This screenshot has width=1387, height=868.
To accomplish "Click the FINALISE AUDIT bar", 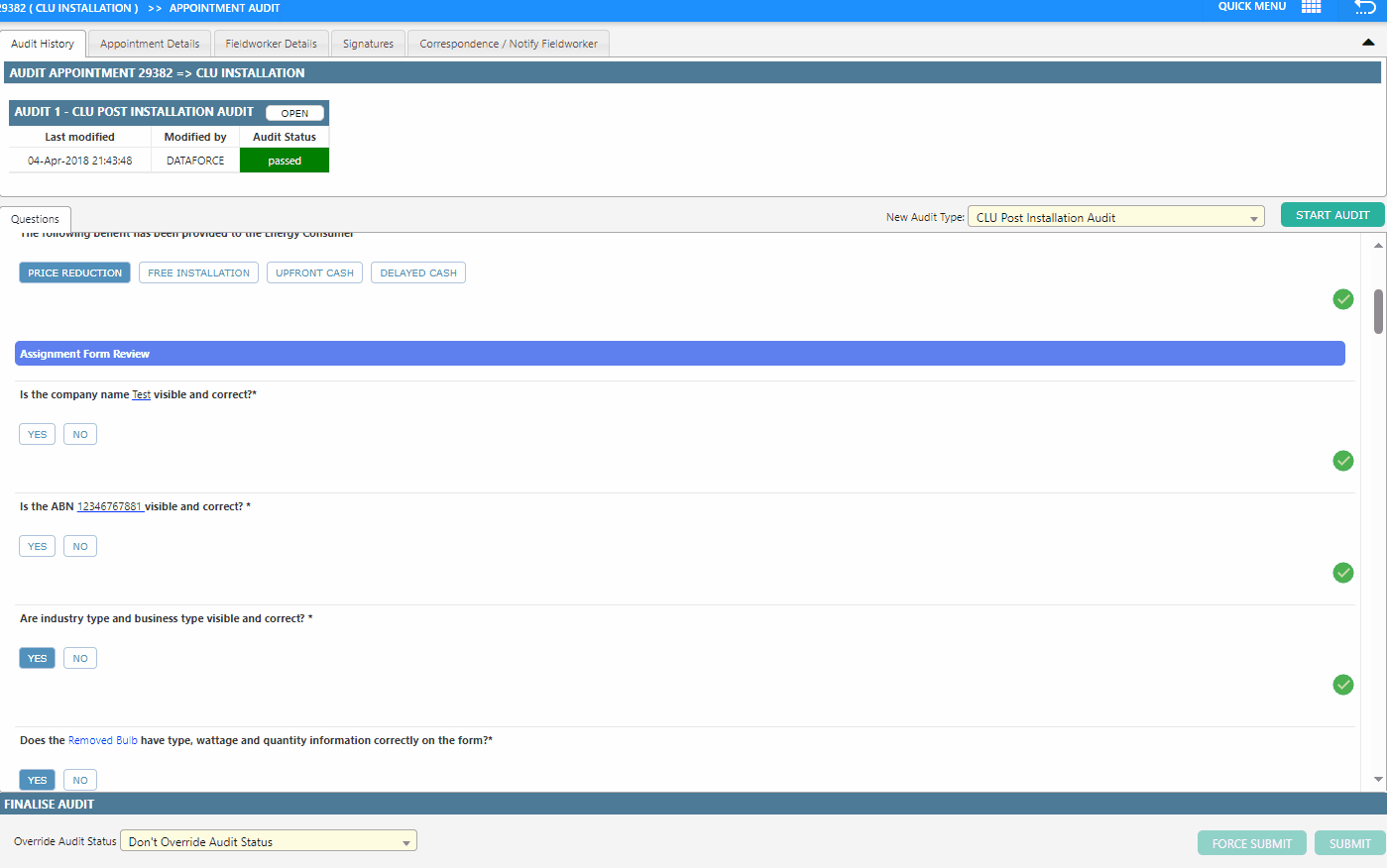I will point(693,804).
